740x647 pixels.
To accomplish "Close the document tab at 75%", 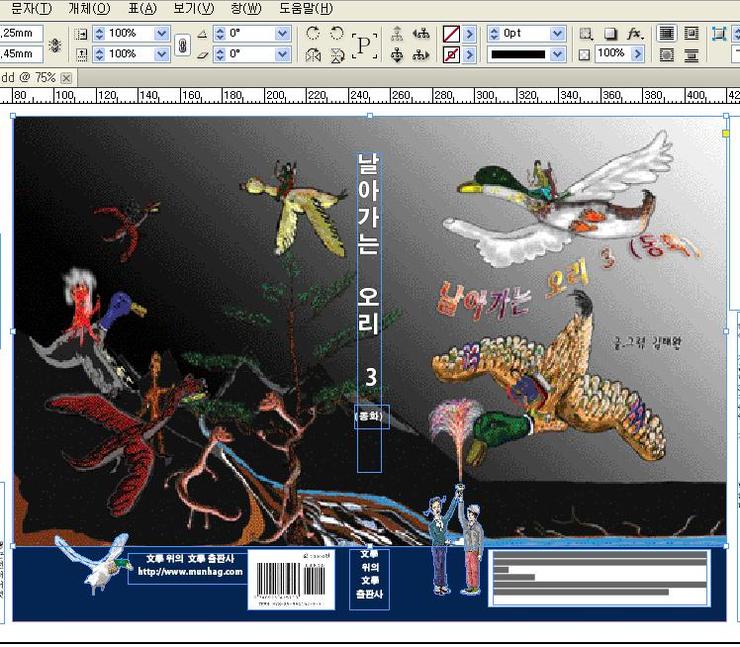I will (66, 77).
